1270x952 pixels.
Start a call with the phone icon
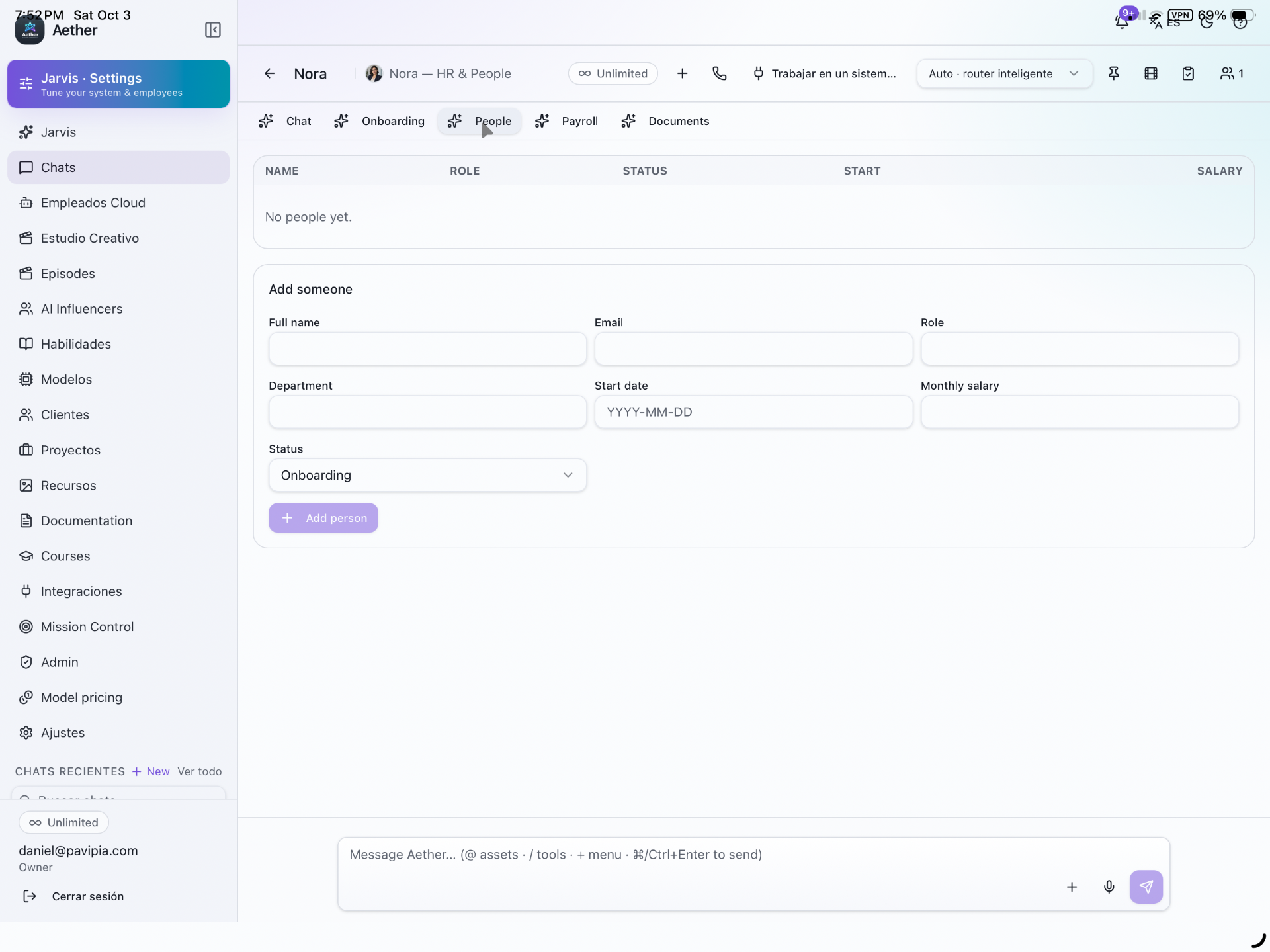[x=720, y=73]
